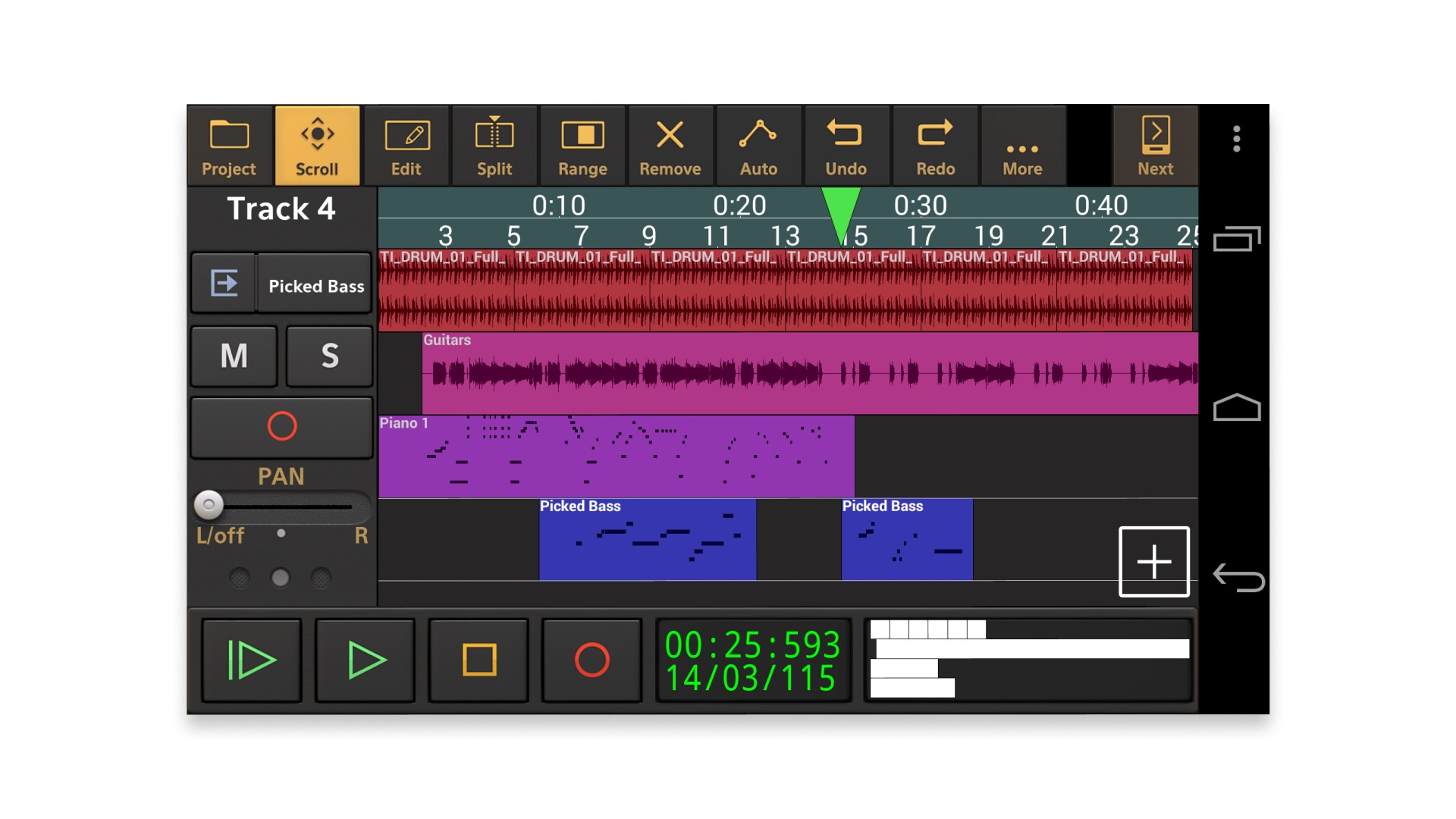Image resolution: width=1456 pixels, height=819 pixels.
Task: Open the Project menu
Action: click(x=228, y=146)
